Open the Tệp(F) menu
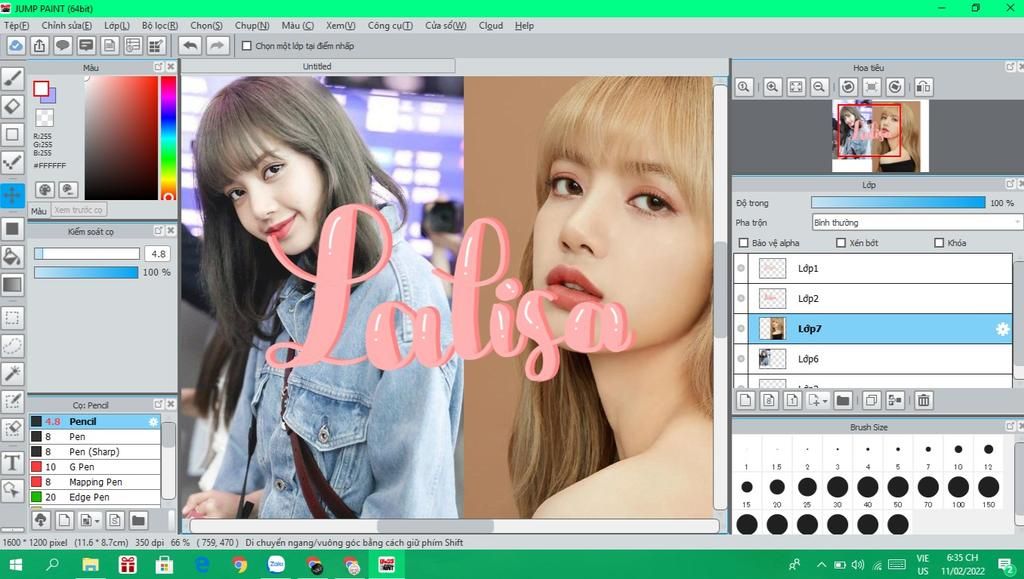 pyautogui.click(x=16, y=25)
